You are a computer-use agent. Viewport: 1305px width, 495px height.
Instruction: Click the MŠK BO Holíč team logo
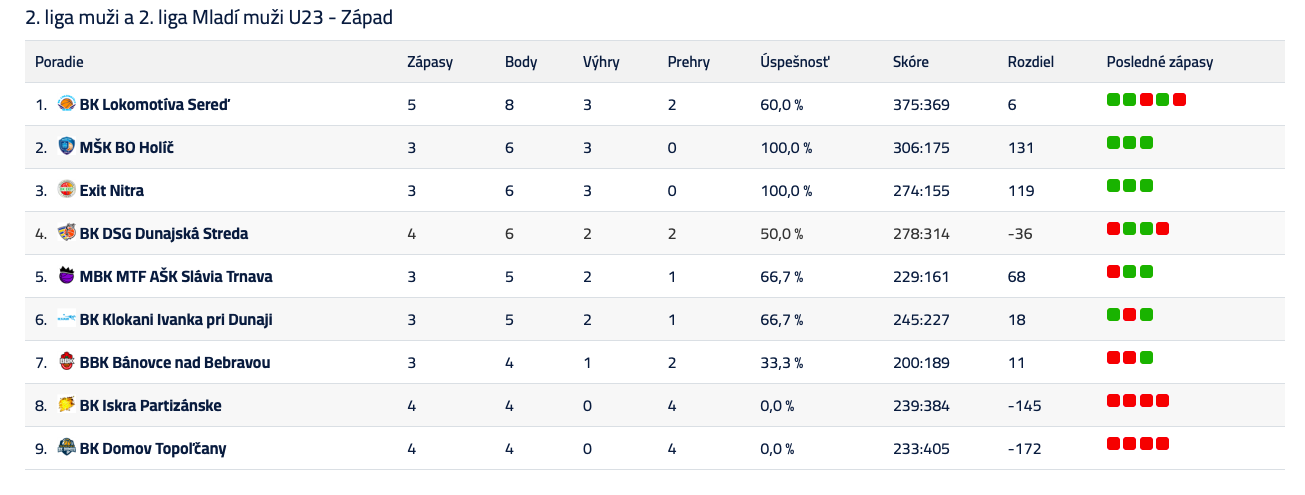[67, 146]
